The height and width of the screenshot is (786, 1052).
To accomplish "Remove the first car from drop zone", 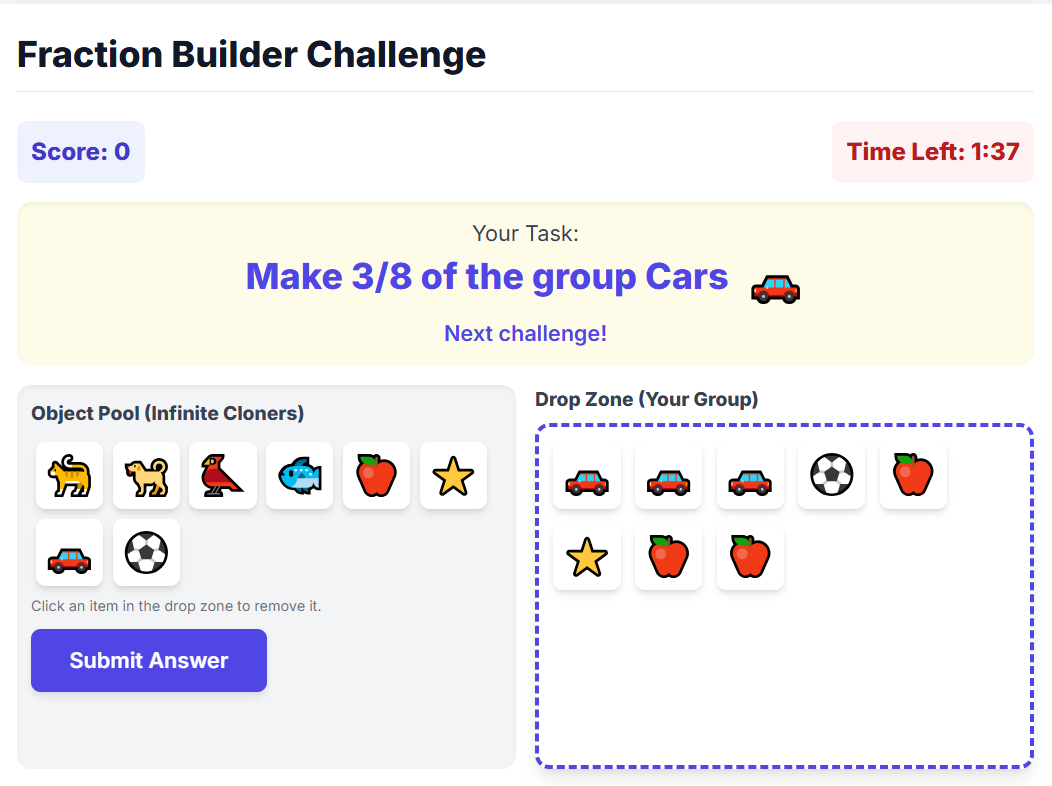I will point(587,476).
